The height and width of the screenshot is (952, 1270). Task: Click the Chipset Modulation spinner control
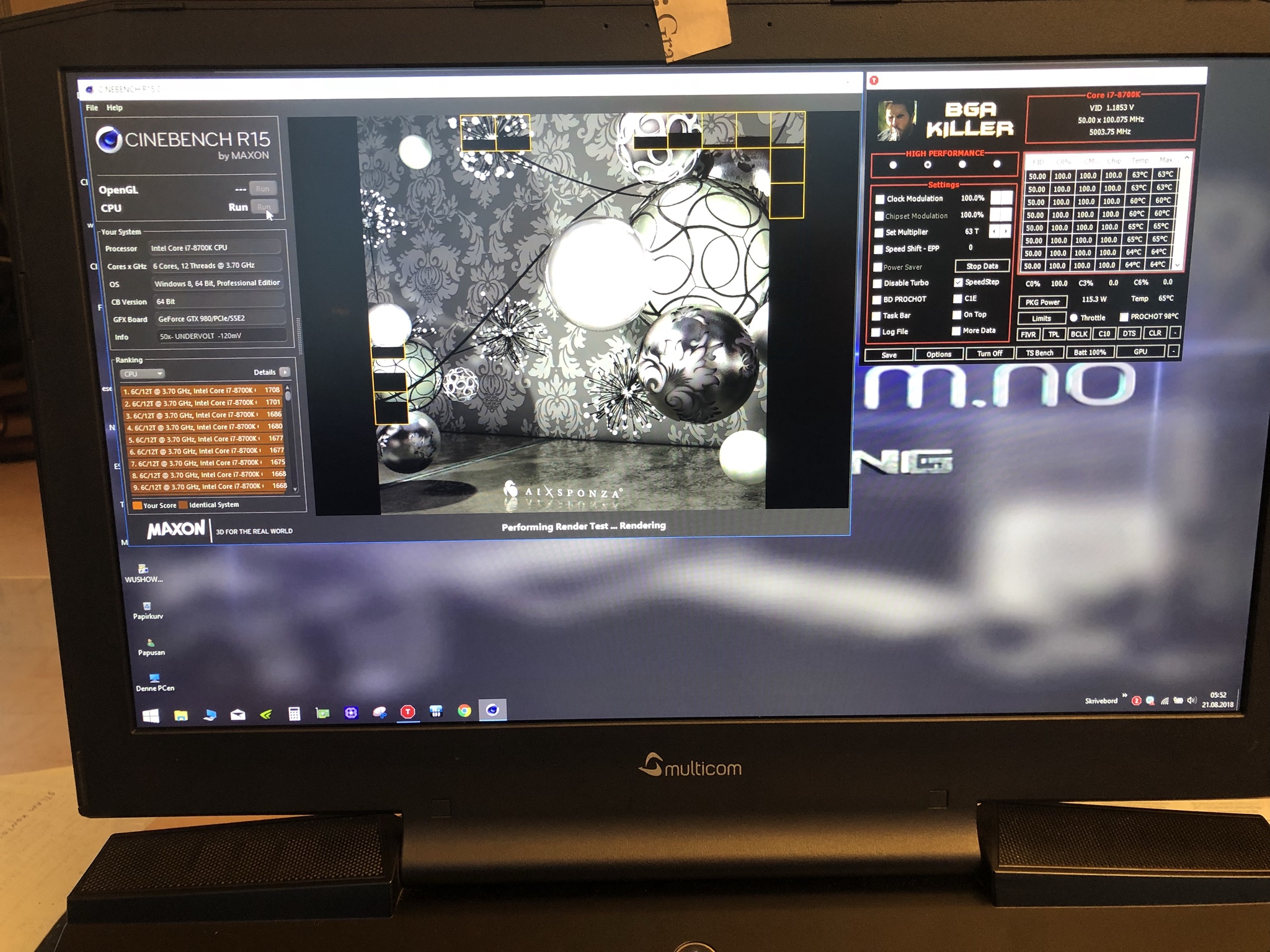click(x=1000, y=214)
